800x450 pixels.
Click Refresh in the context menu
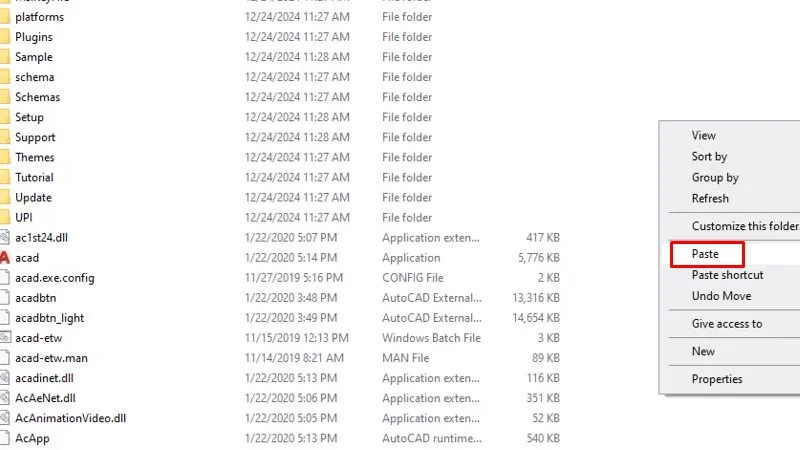tap(710, 199)
